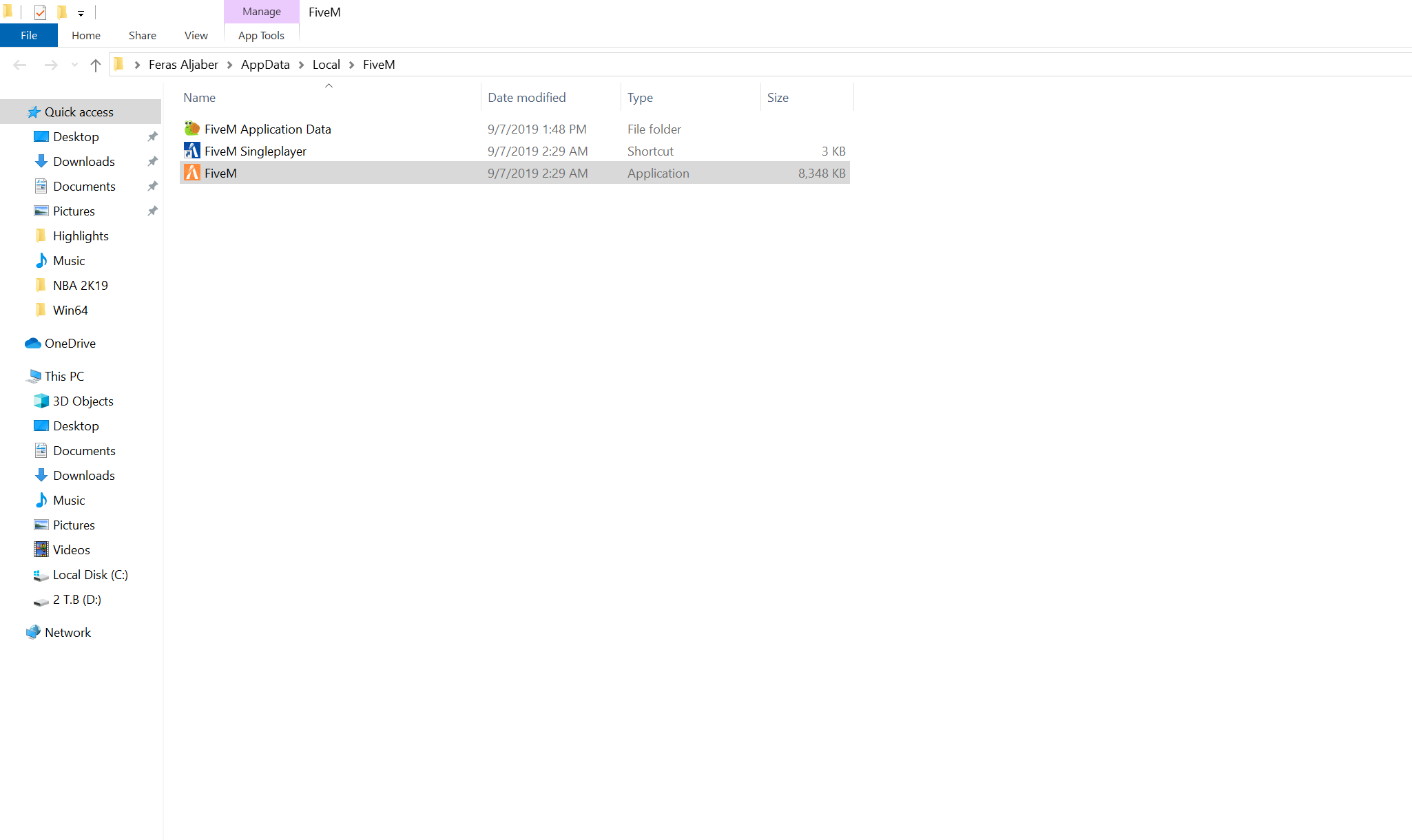Click the Up directory arrow
Viewport: 1412px width, 840px height.
coord(96,65)
